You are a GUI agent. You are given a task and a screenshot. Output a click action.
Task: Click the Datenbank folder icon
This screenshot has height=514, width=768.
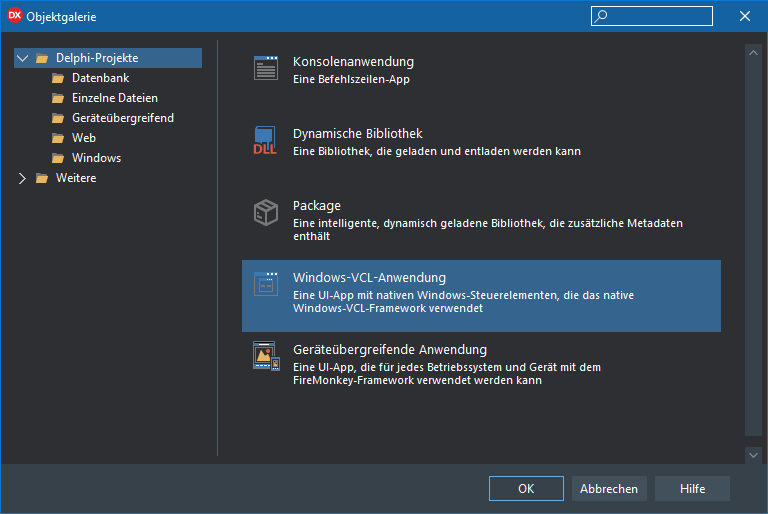(x=58, y=78)
